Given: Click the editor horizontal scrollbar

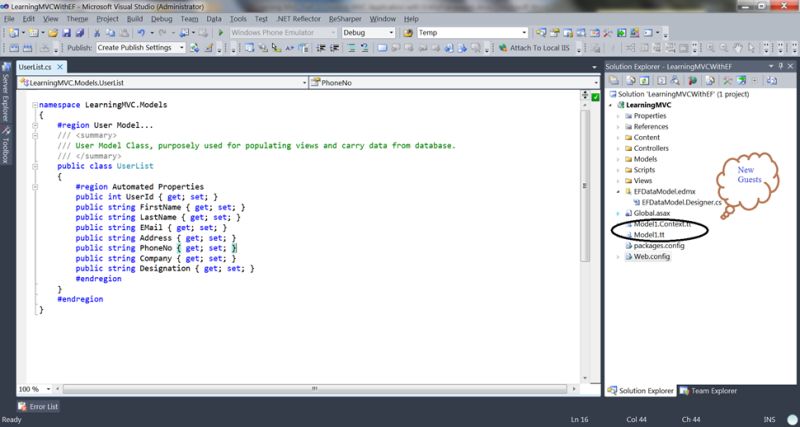Looking at the screenshot, I should [x=315, y=389].
